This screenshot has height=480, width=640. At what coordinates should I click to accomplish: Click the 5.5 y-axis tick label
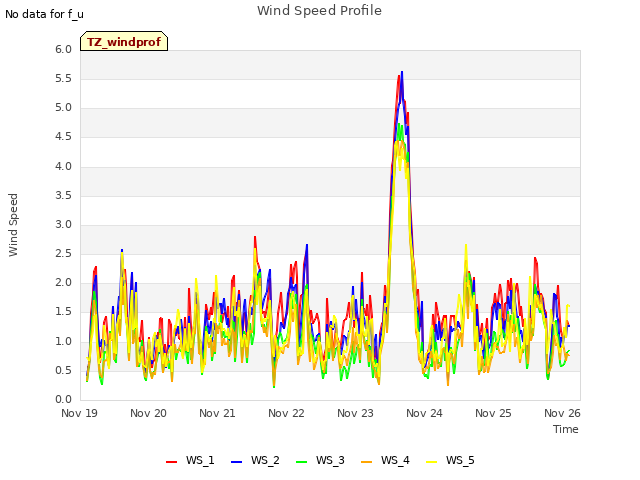click(x=64, y=79)
